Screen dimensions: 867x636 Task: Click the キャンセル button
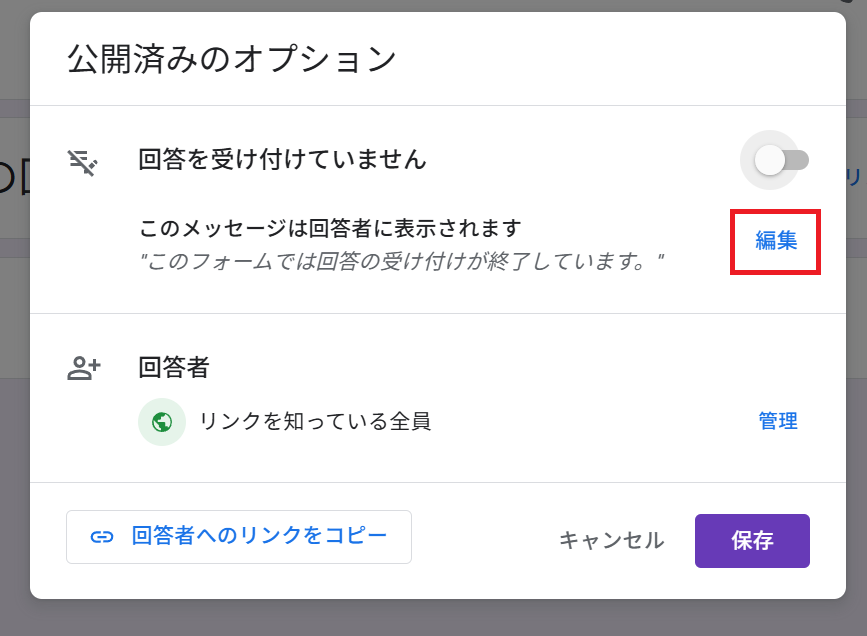612,540
